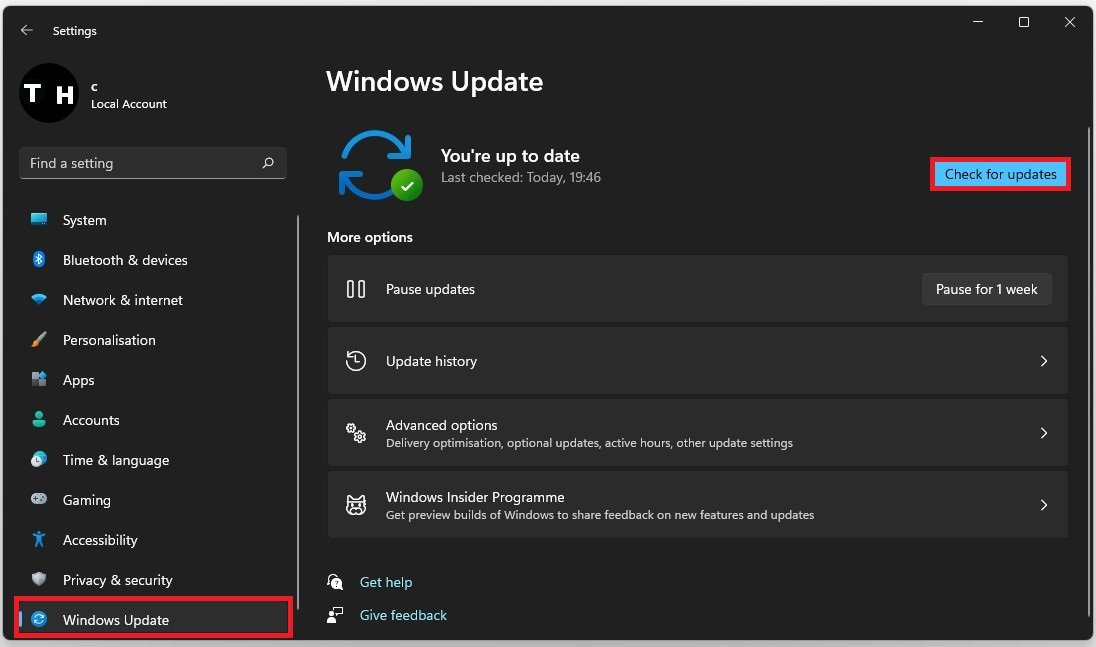Click the Update history clock icon
1096x647 pixels.
356,361
